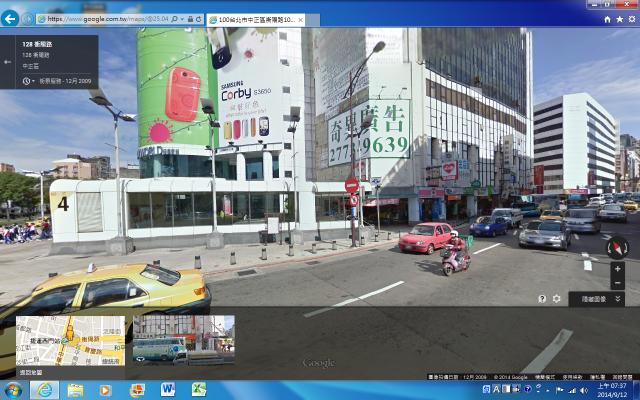Screen dimensions: 640x400
Task: Go back with the browser back button
Action: coord(10,18)
